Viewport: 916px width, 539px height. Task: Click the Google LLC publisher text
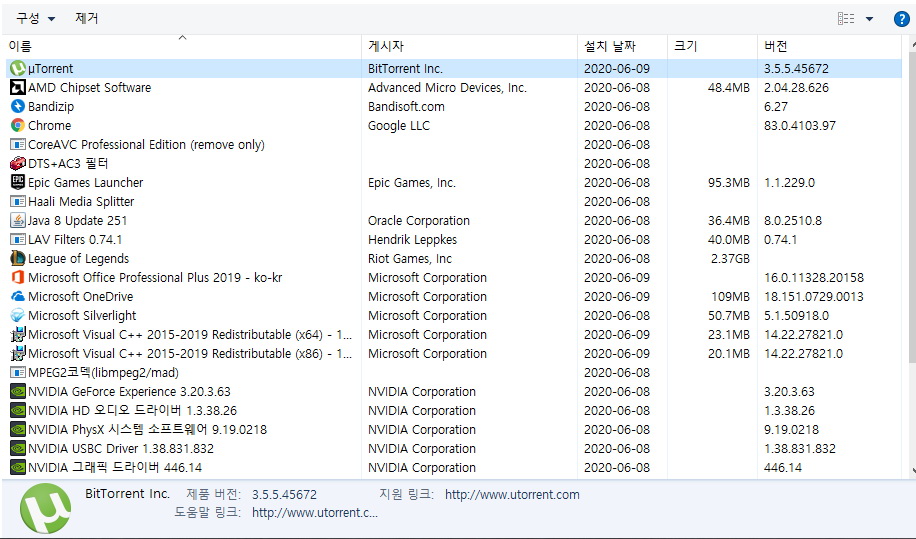pyautogui.click(x=399, y=126)
